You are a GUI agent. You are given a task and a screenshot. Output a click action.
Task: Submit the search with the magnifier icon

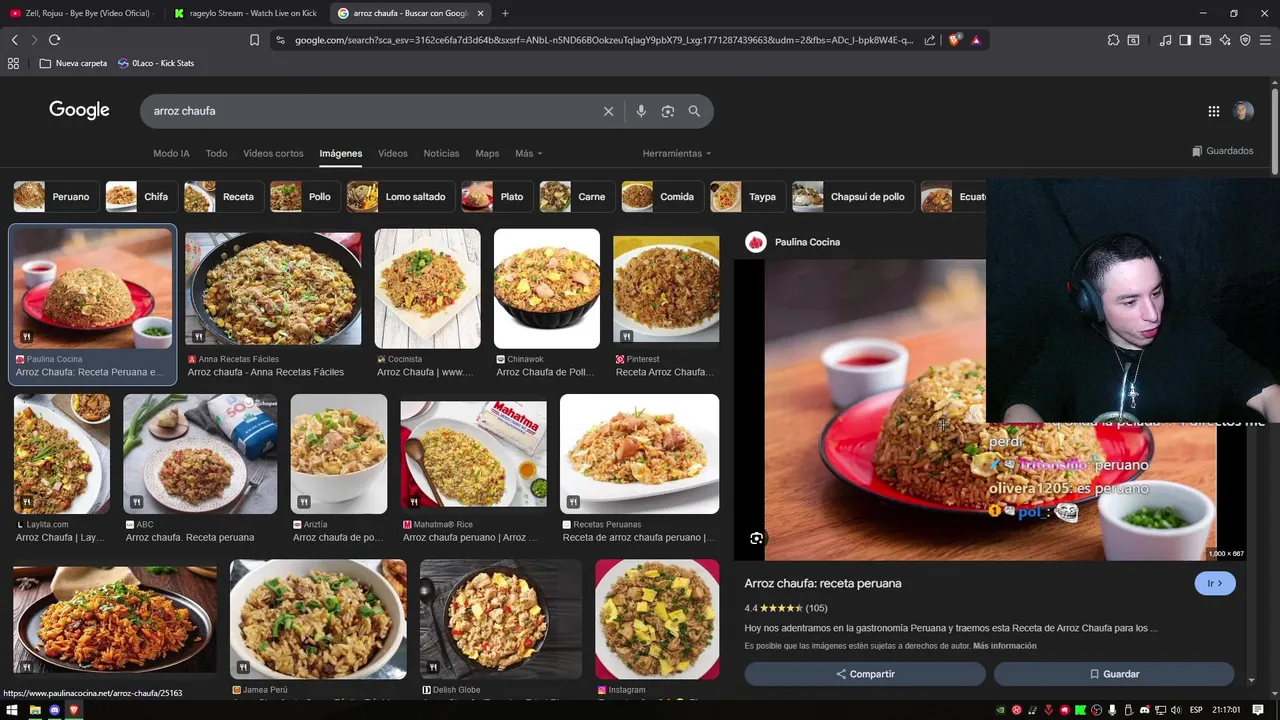694,111
